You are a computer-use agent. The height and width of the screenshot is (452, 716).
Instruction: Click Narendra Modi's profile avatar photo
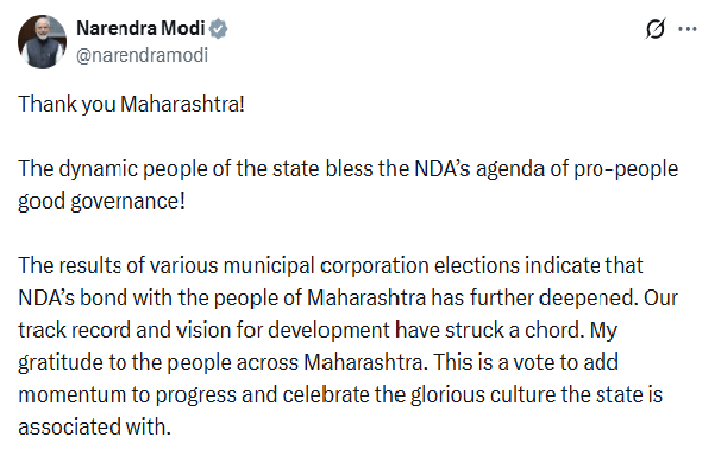pyautogui.click(x=41, y=42)
